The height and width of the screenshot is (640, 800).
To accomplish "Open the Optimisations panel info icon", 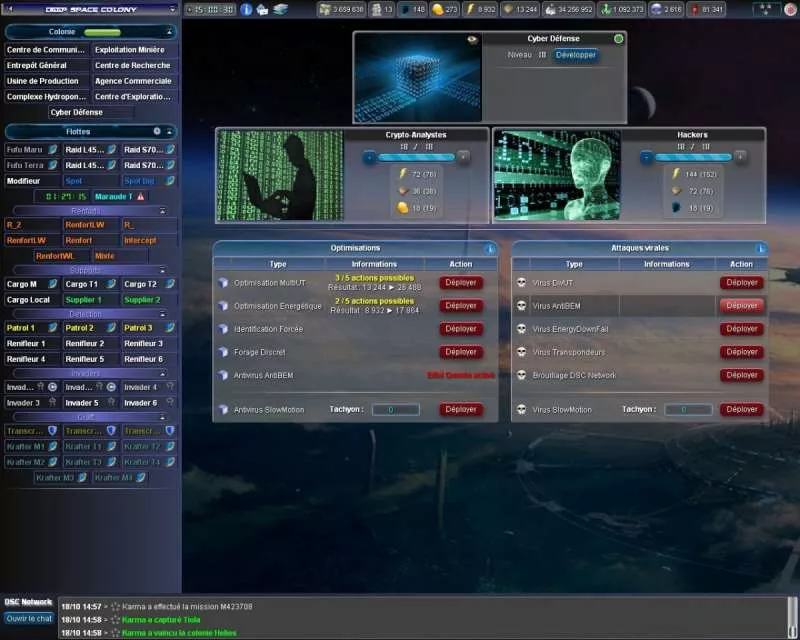I will (x=487, y=248).
